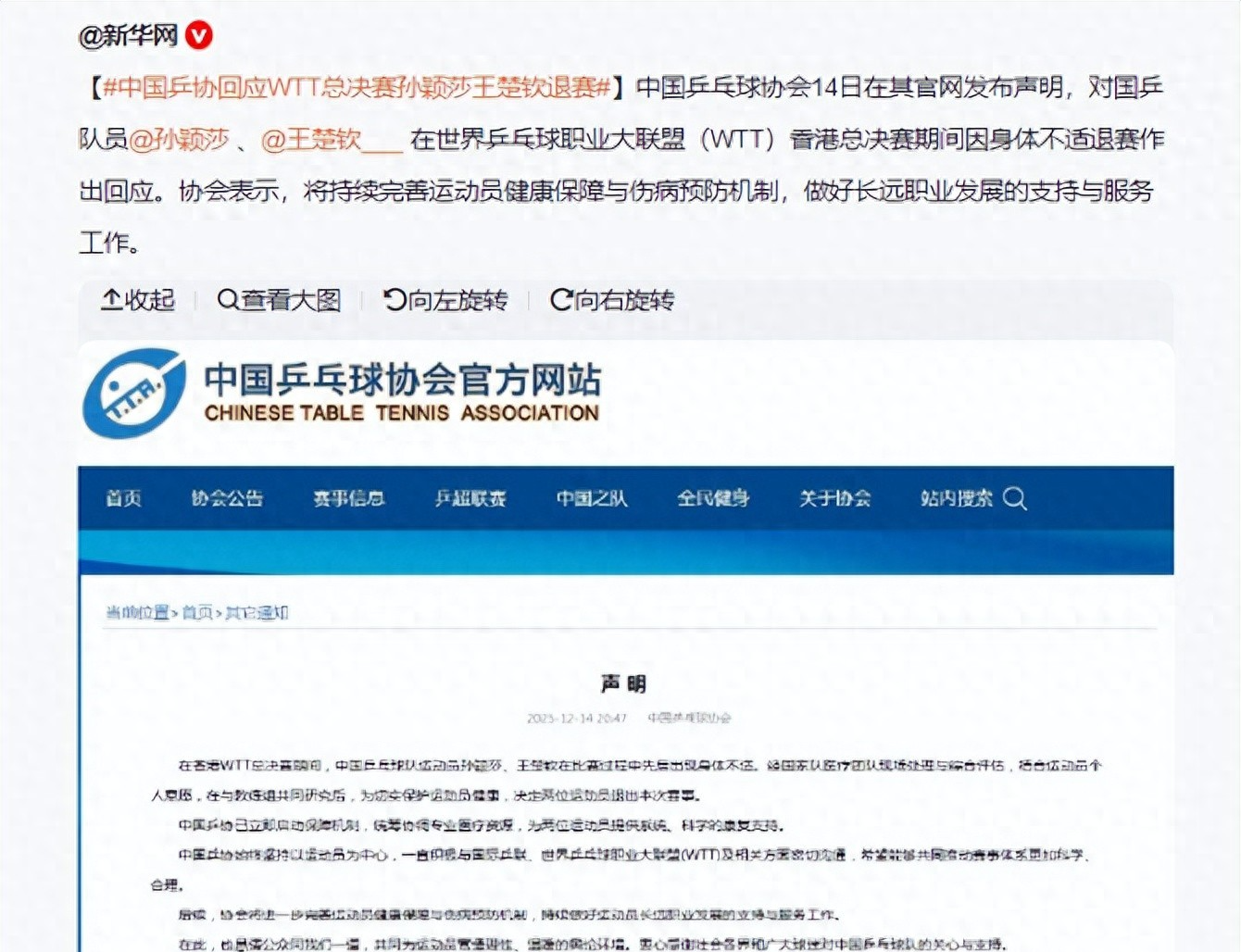Click 其它通知 in the breadcrumb path
Screen dimensions: 1241x952
(257, 612)
